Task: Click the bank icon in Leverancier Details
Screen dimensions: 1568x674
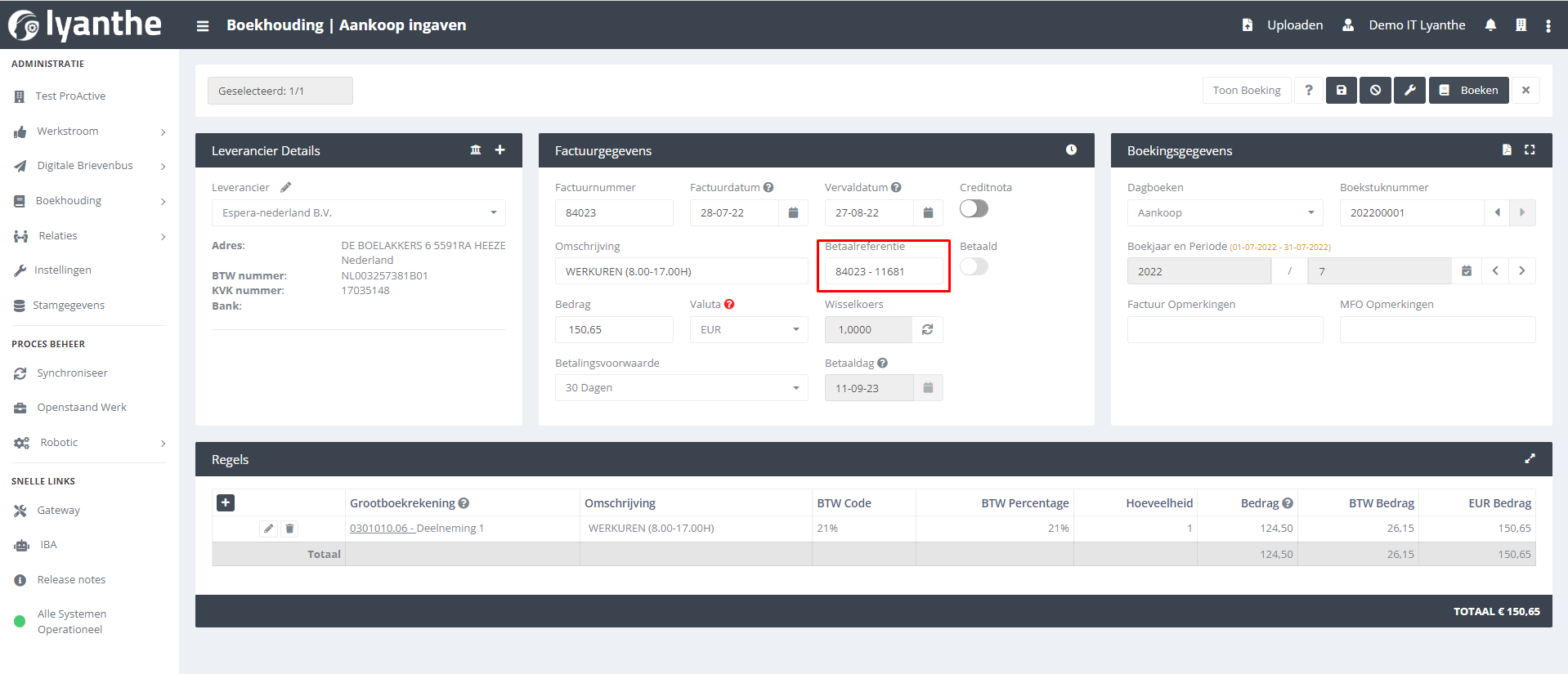Action: point(476,150)
